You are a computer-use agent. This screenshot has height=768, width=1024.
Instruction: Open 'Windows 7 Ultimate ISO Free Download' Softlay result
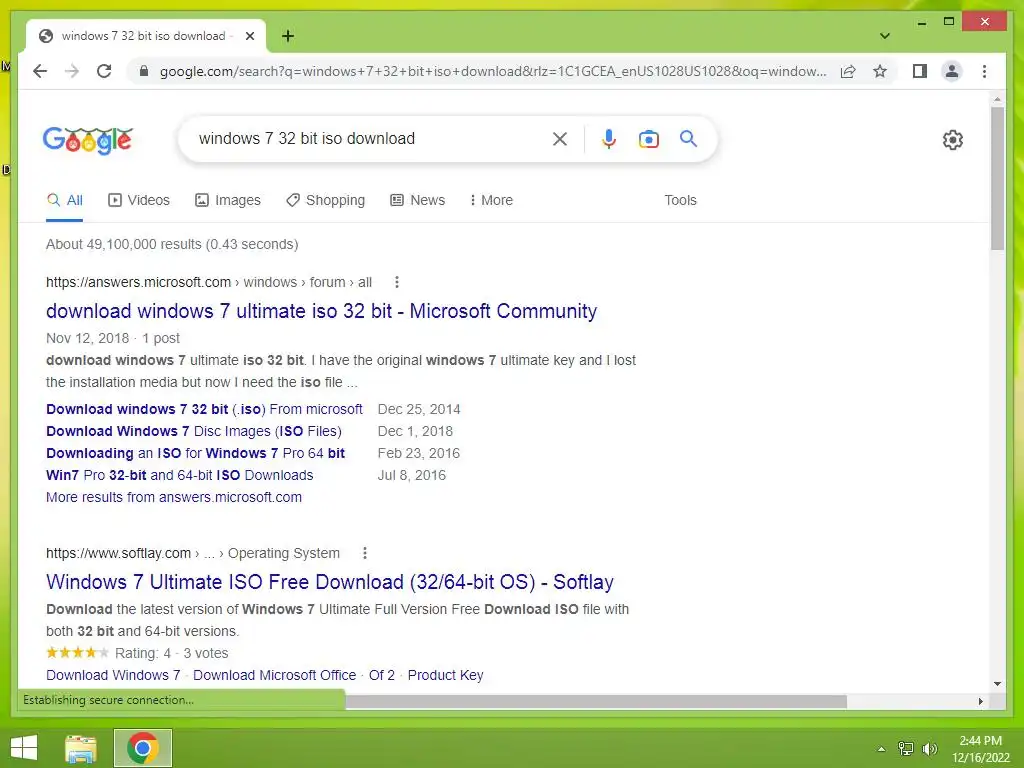tap(330, 582)
